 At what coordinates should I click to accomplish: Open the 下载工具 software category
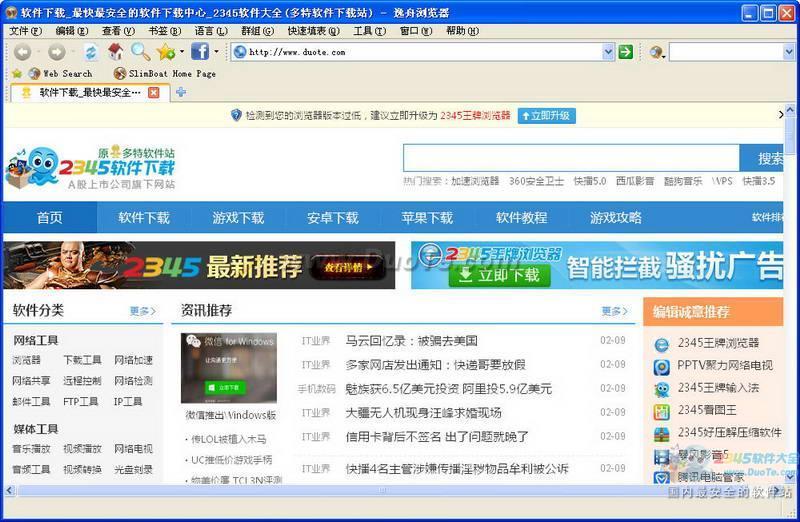coord(82,360)
